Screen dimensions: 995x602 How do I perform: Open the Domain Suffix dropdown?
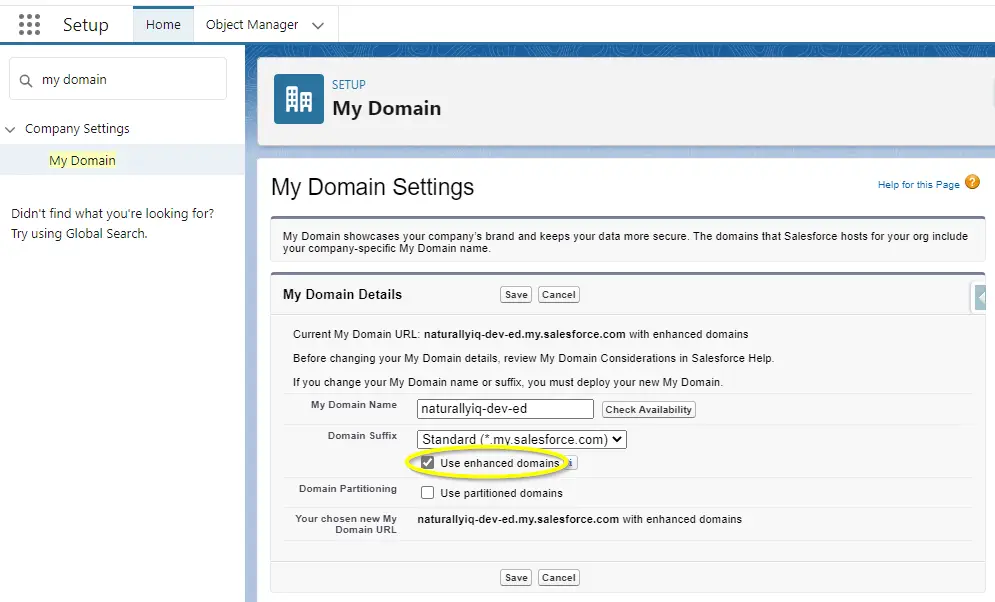pyautogui.click(x=521, y=439)
